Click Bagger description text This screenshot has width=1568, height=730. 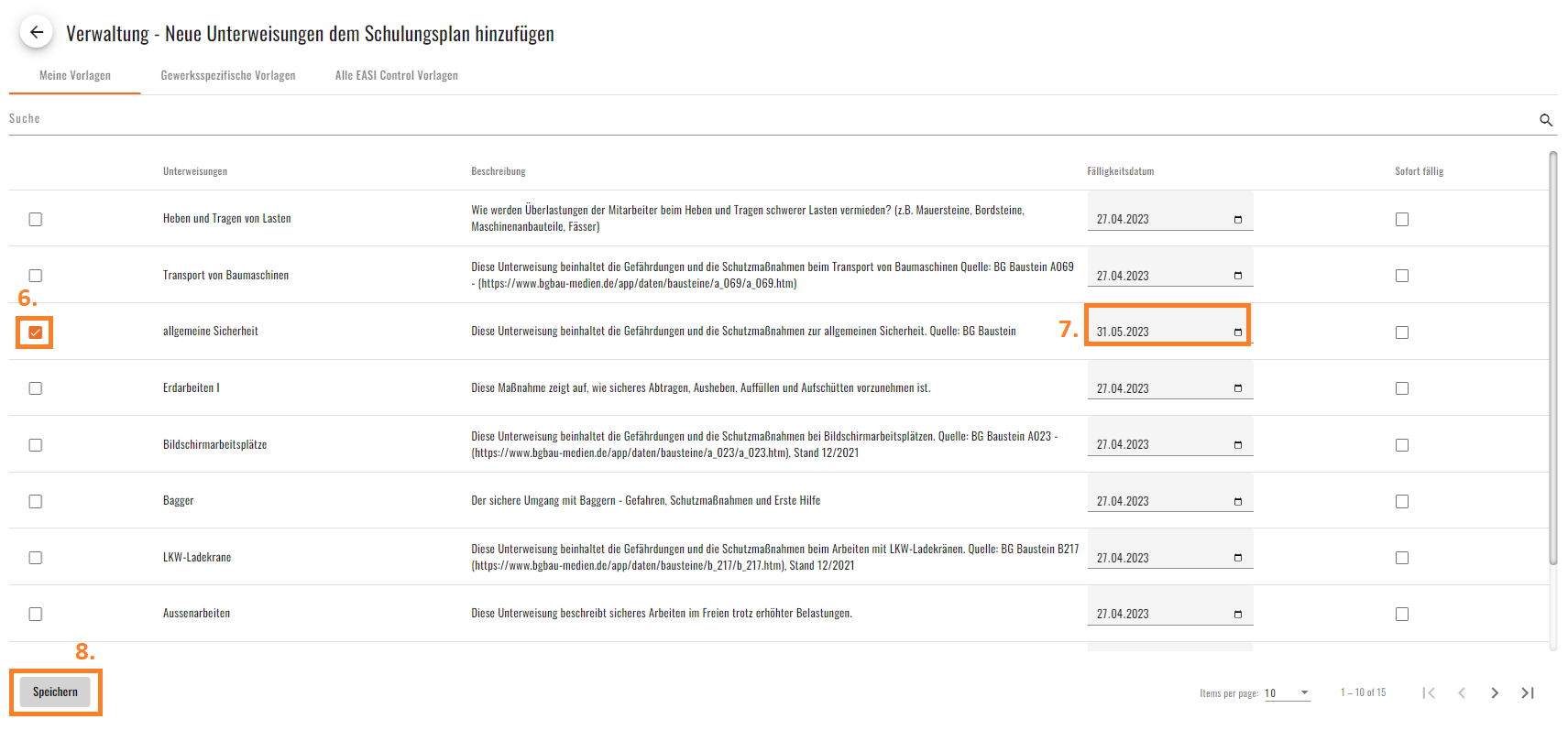646,501
